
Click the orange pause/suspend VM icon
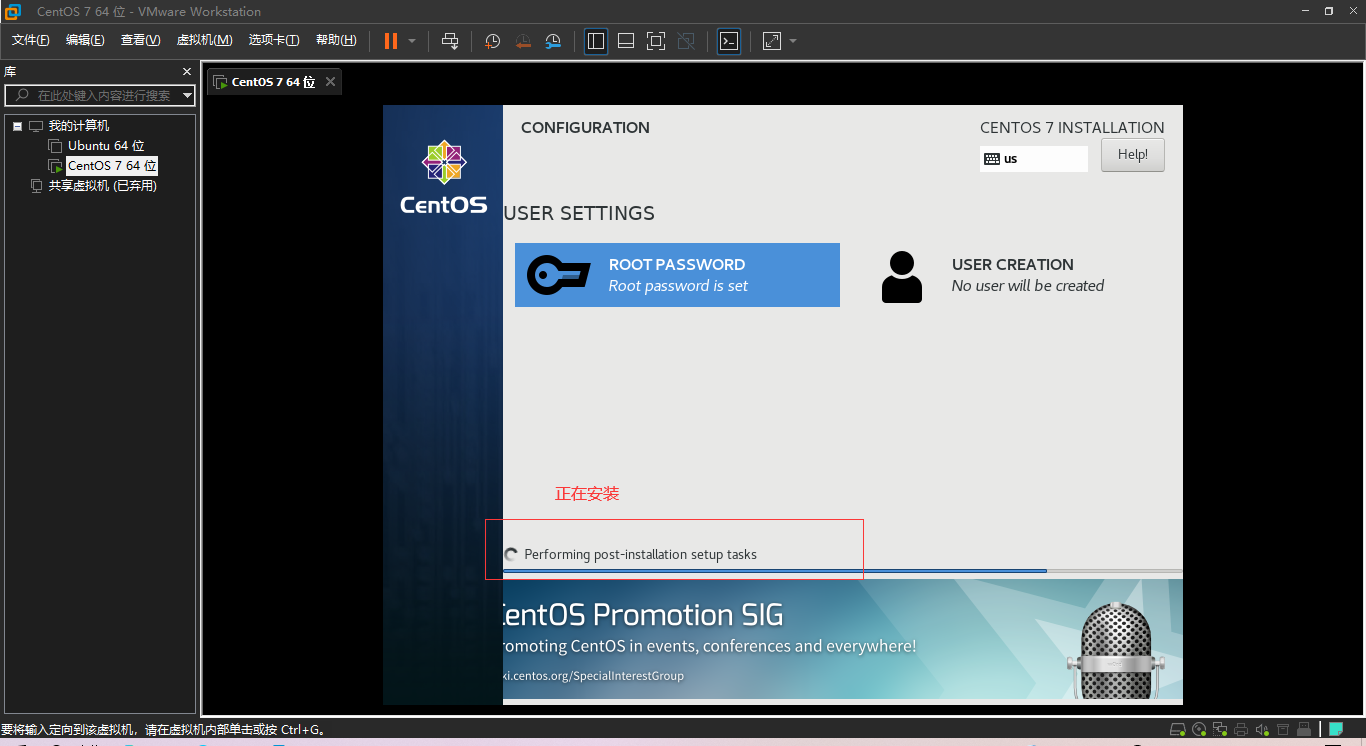tap(391, 41)
